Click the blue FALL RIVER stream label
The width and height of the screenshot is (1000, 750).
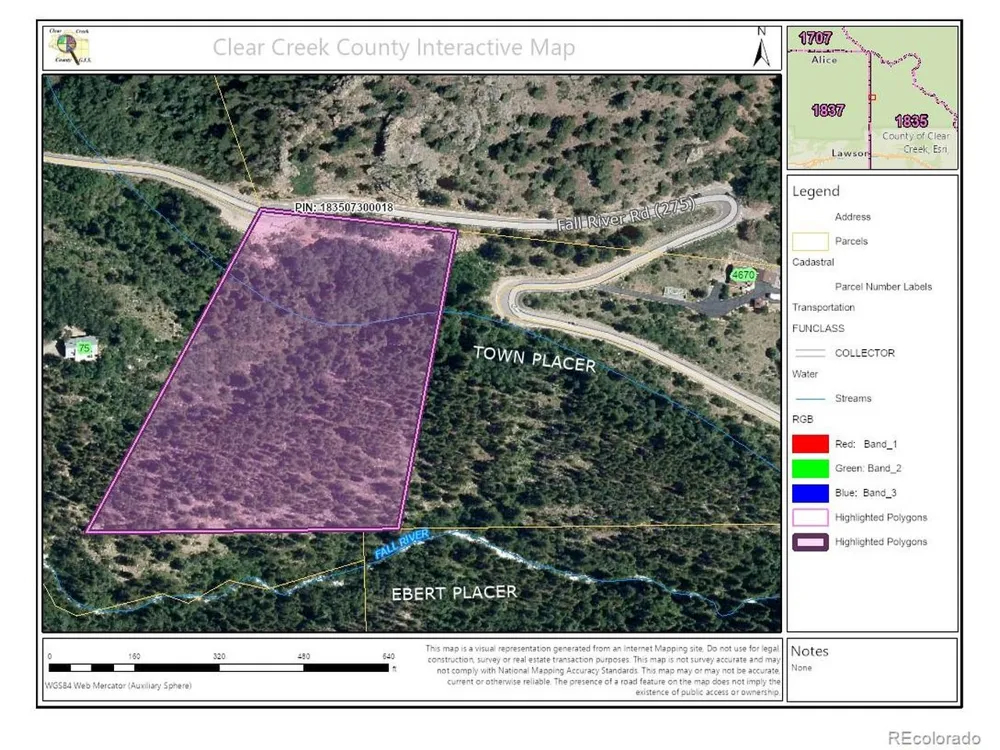[x=401, y=543]
